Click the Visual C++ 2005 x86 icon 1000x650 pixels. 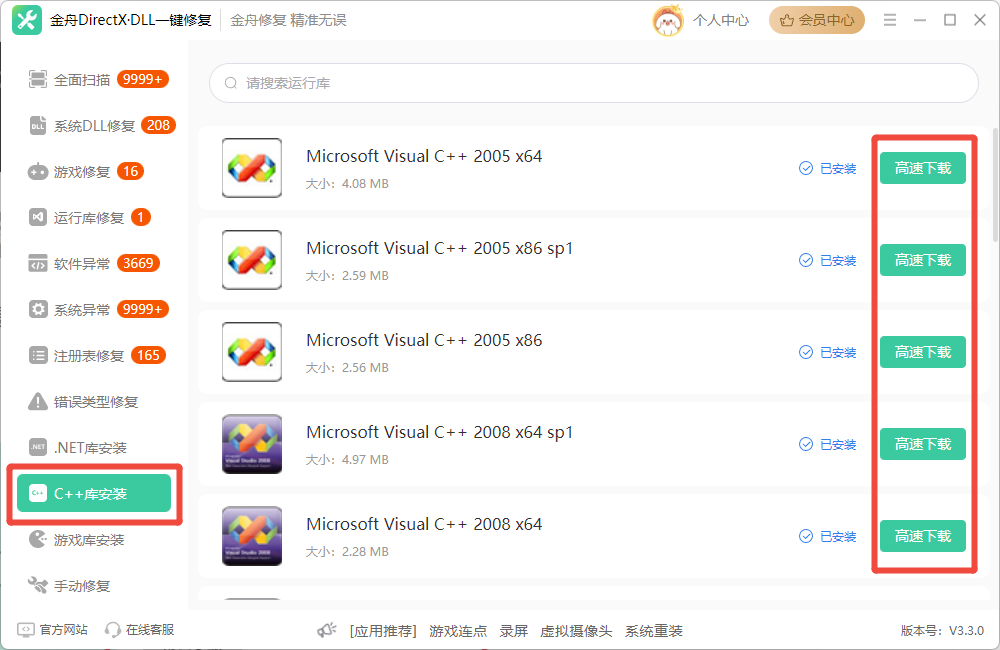tap(252, 351)
